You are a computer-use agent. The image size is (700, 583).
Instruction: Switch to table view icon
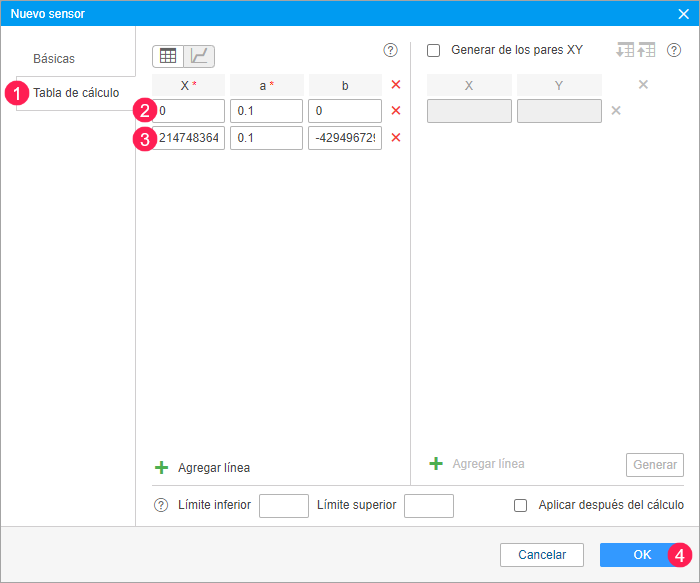click(x=168, y=56)
